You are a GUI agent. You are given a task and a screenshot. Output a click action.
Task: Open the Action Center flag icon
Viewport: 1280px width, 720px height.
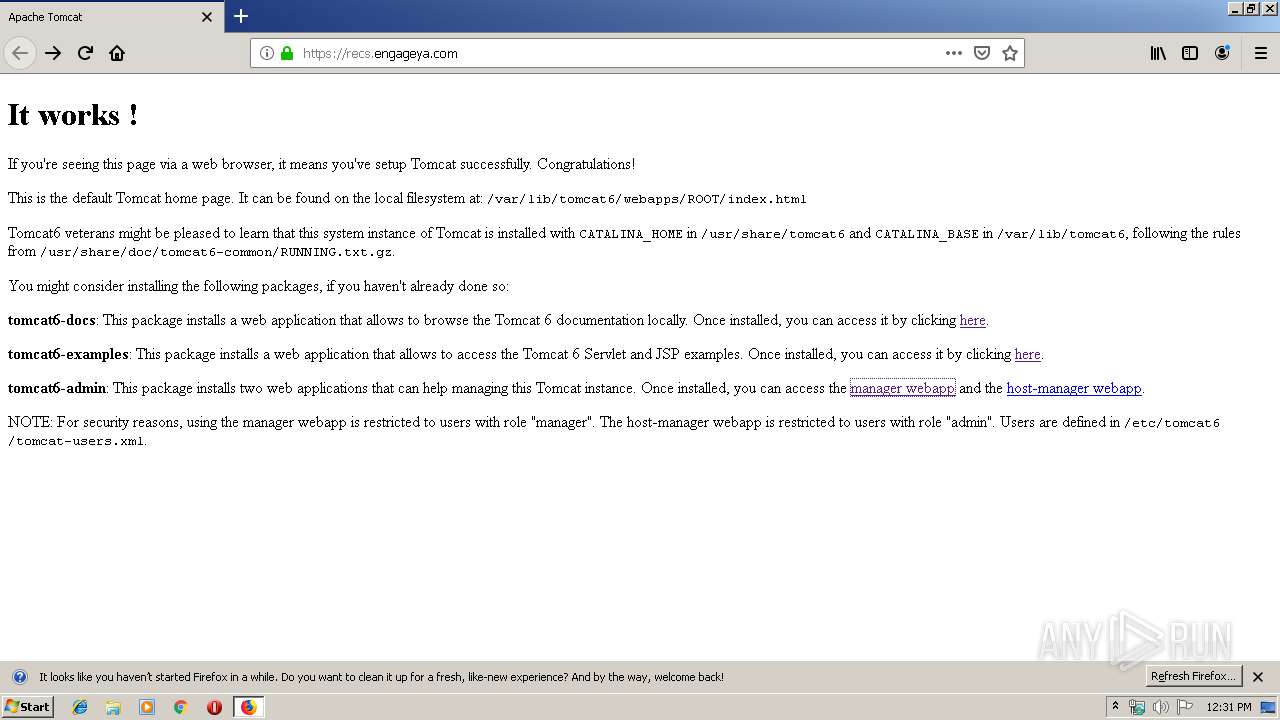[1185, 707]
